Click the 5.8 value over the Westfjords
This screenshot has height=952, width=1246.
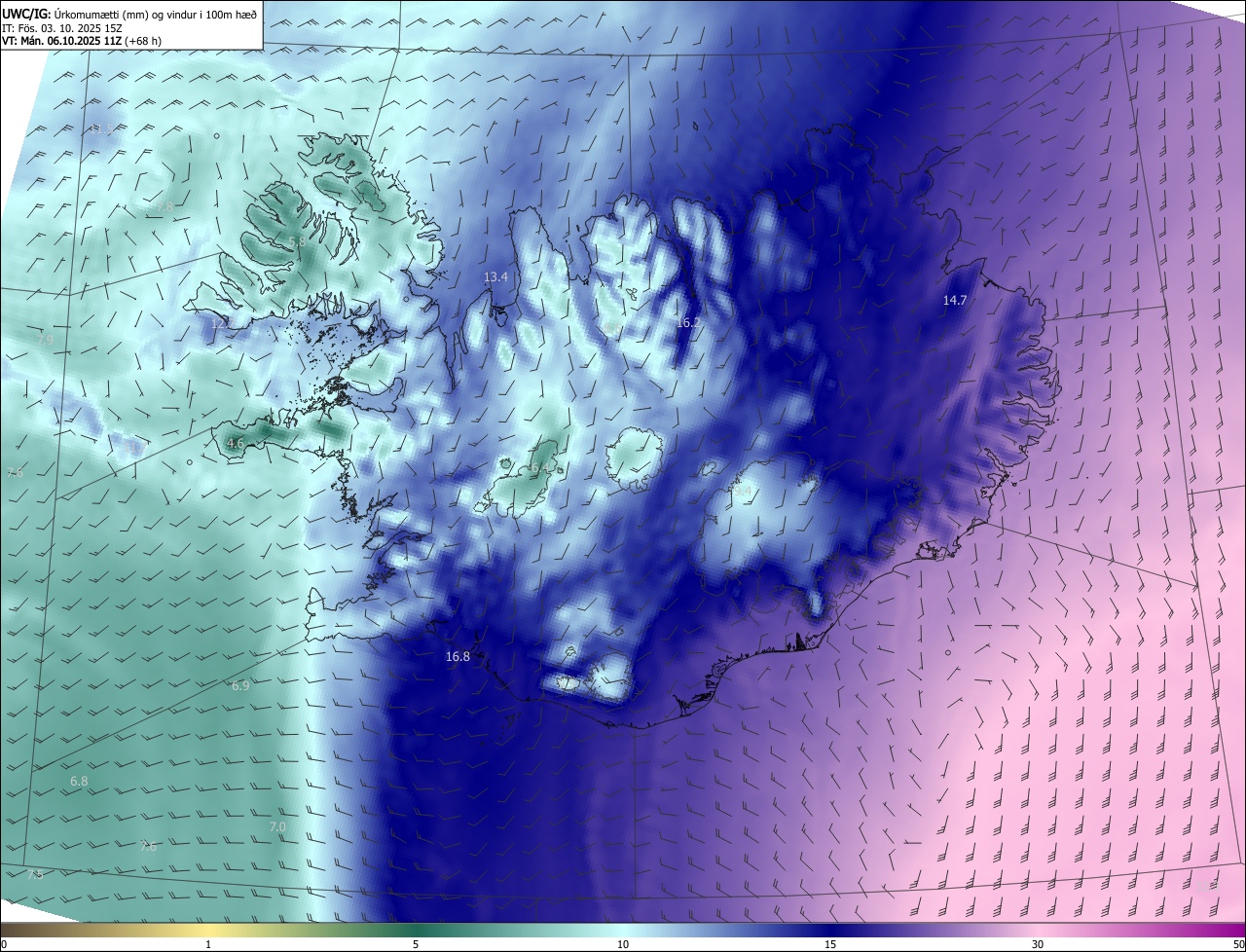tap(297, 241)
